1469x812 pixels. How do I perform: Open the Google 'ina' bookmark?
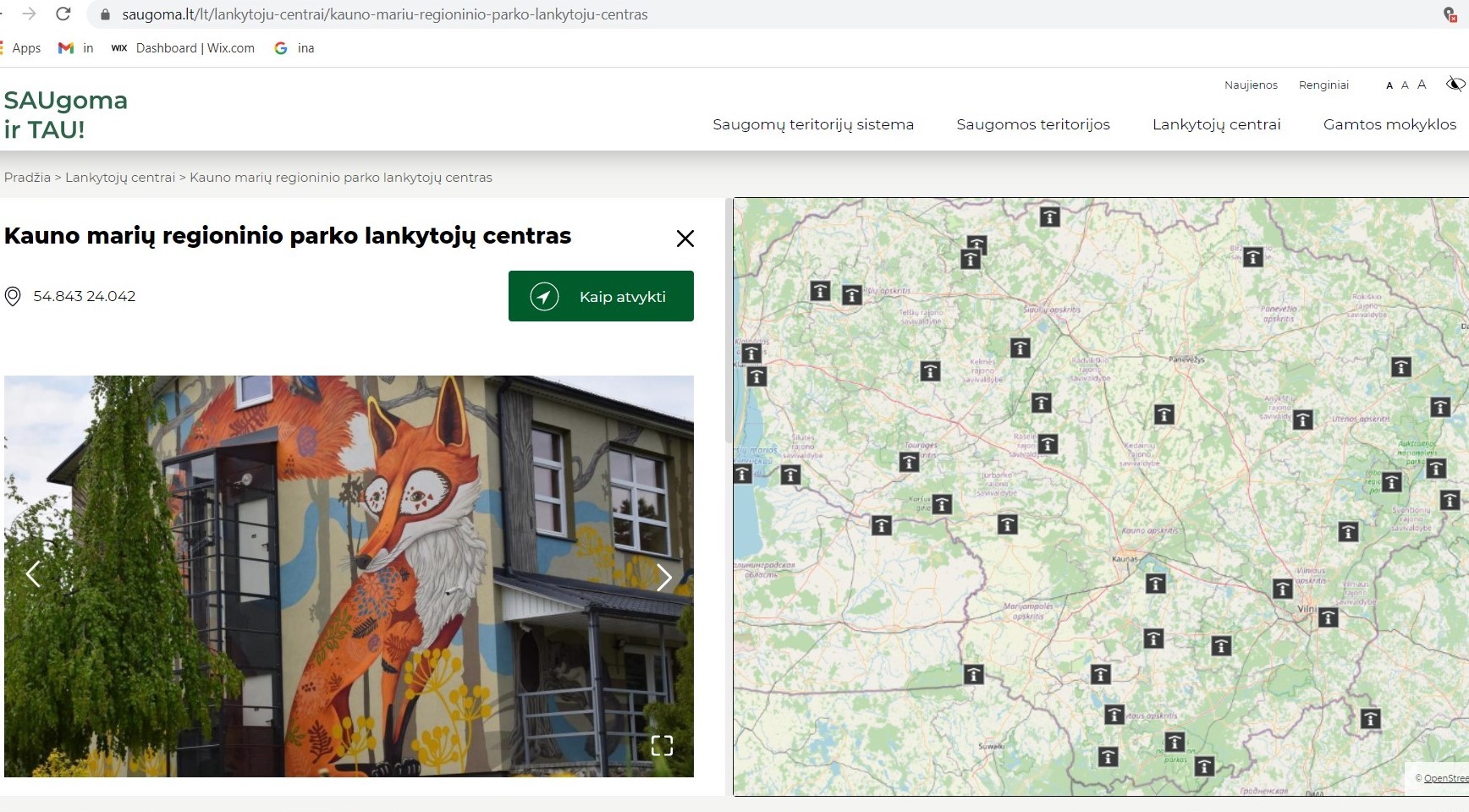(294, 48)
